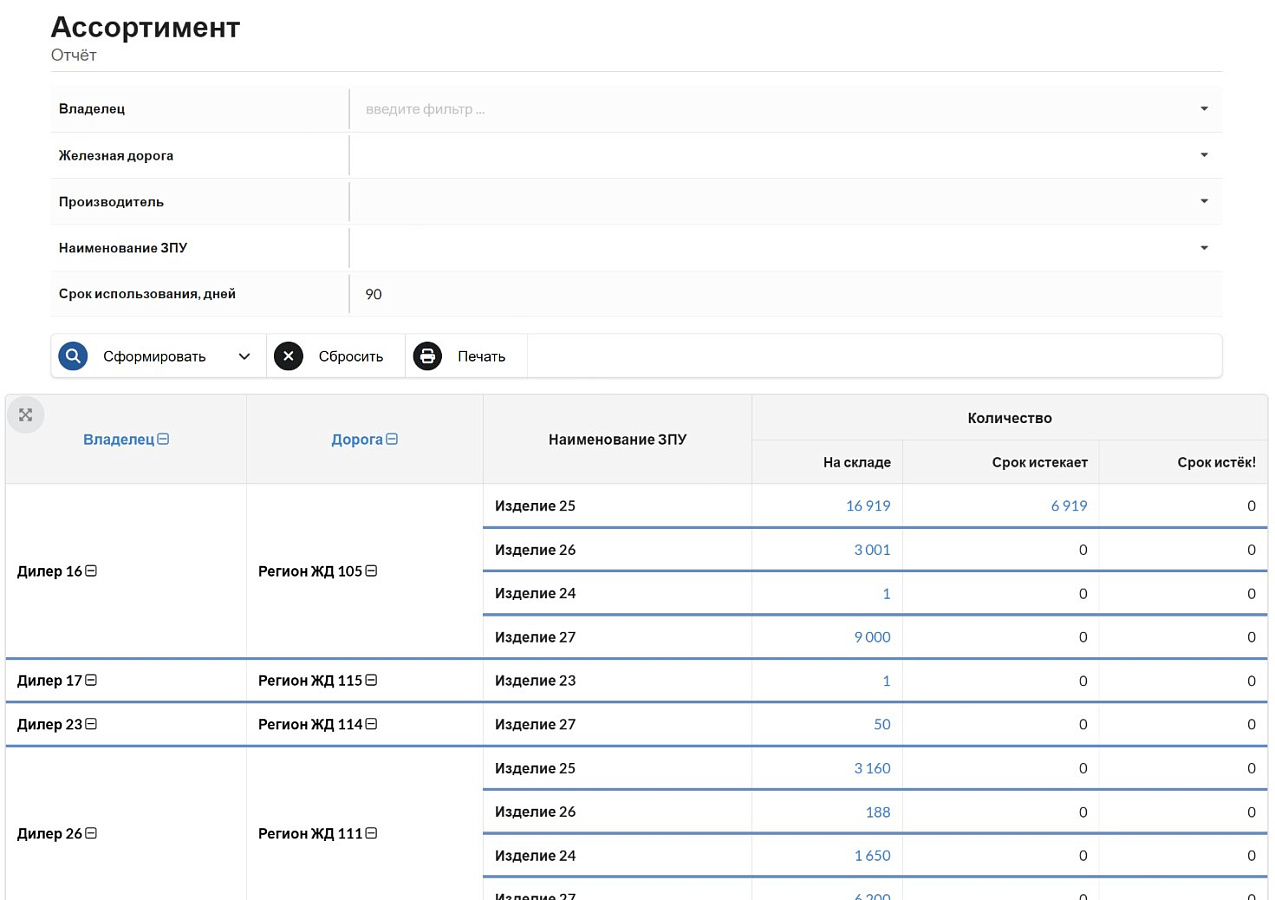Click the Срок истекает column header
Image resolution: width=1275 pixels, height=900 pixels.
[x=1001, y=462]
